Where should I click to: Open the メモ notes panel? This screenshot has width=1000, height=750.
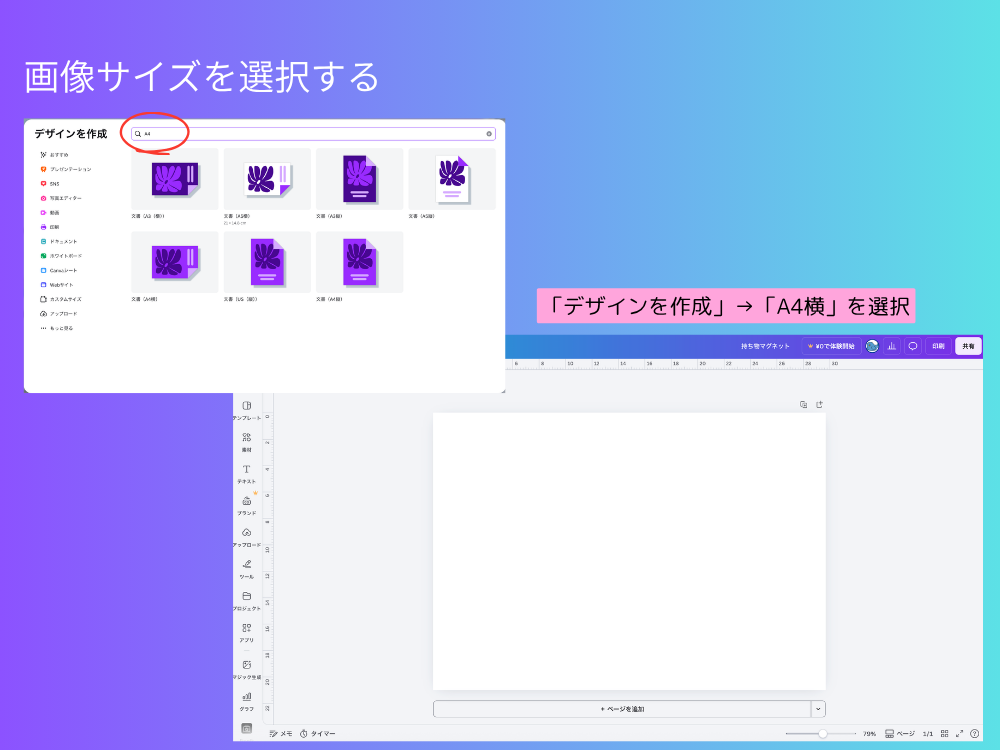pyautogui.click(x=281, y=733)
